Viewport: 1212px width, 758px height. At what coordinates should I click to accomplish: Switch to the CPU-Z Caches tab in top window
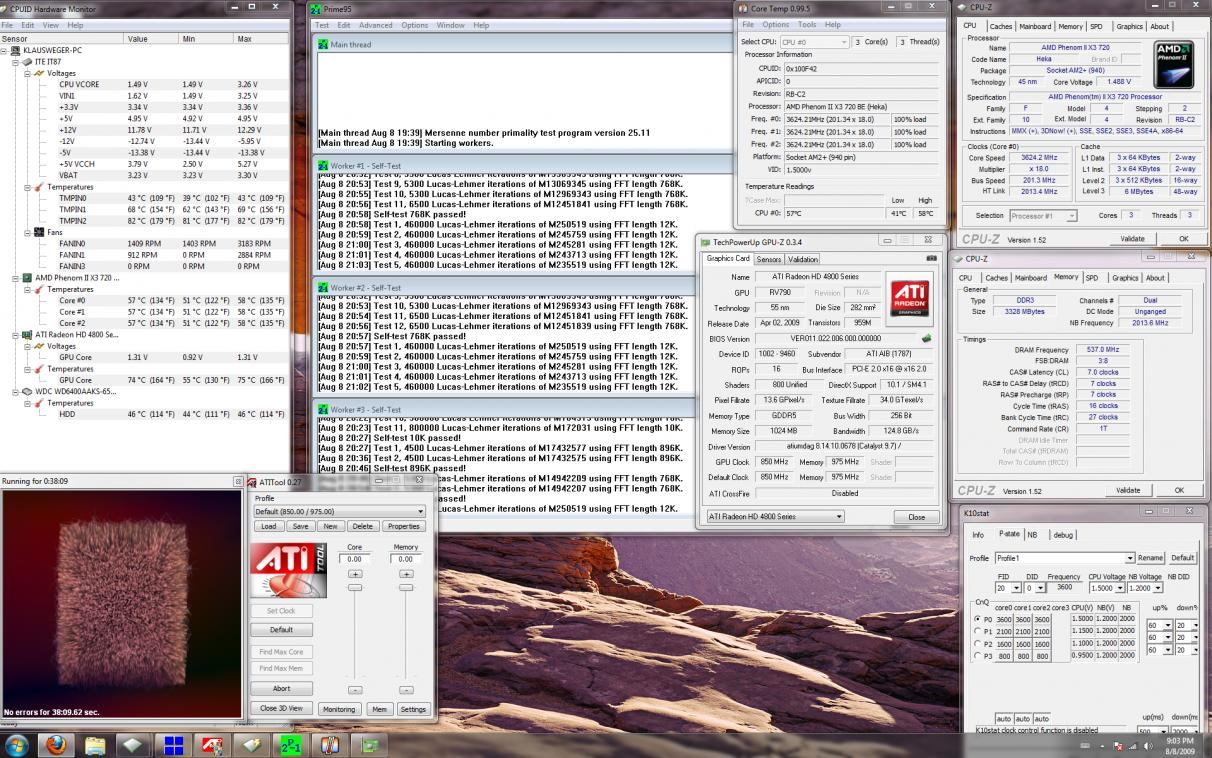pyautogui.click(x=1000, y=27)
